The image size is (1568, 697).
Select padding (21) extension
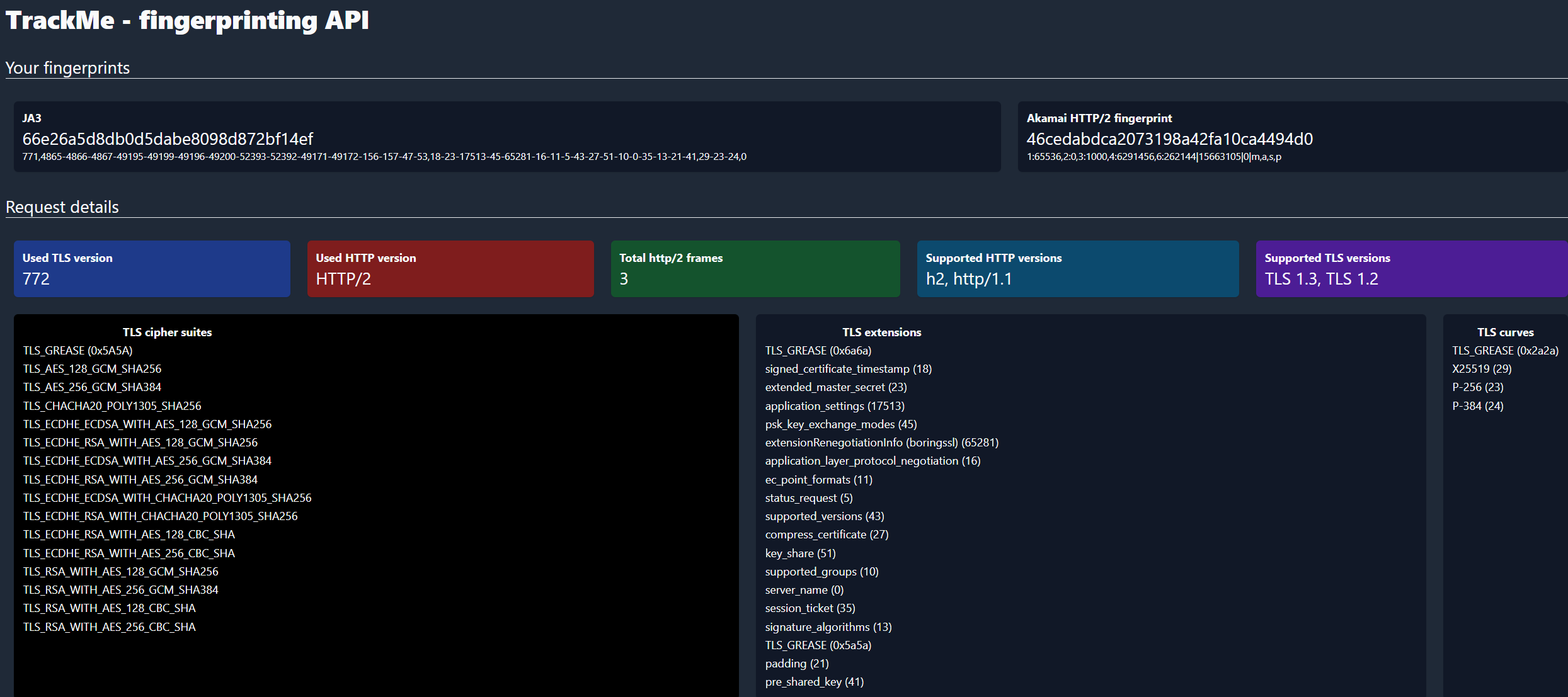point(797,664)
